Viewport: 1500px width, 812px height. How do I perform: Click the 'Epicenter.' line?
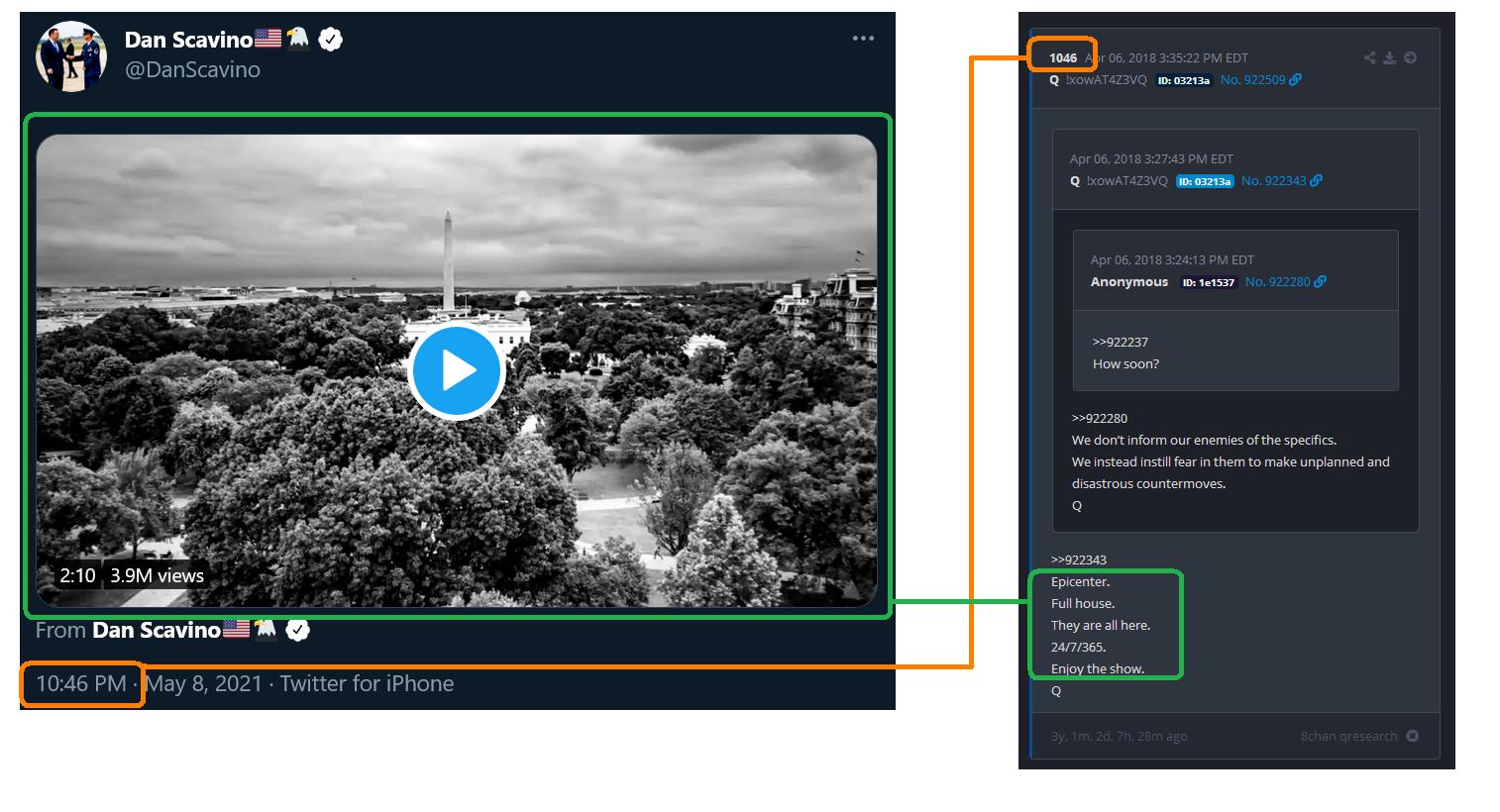1080,581
